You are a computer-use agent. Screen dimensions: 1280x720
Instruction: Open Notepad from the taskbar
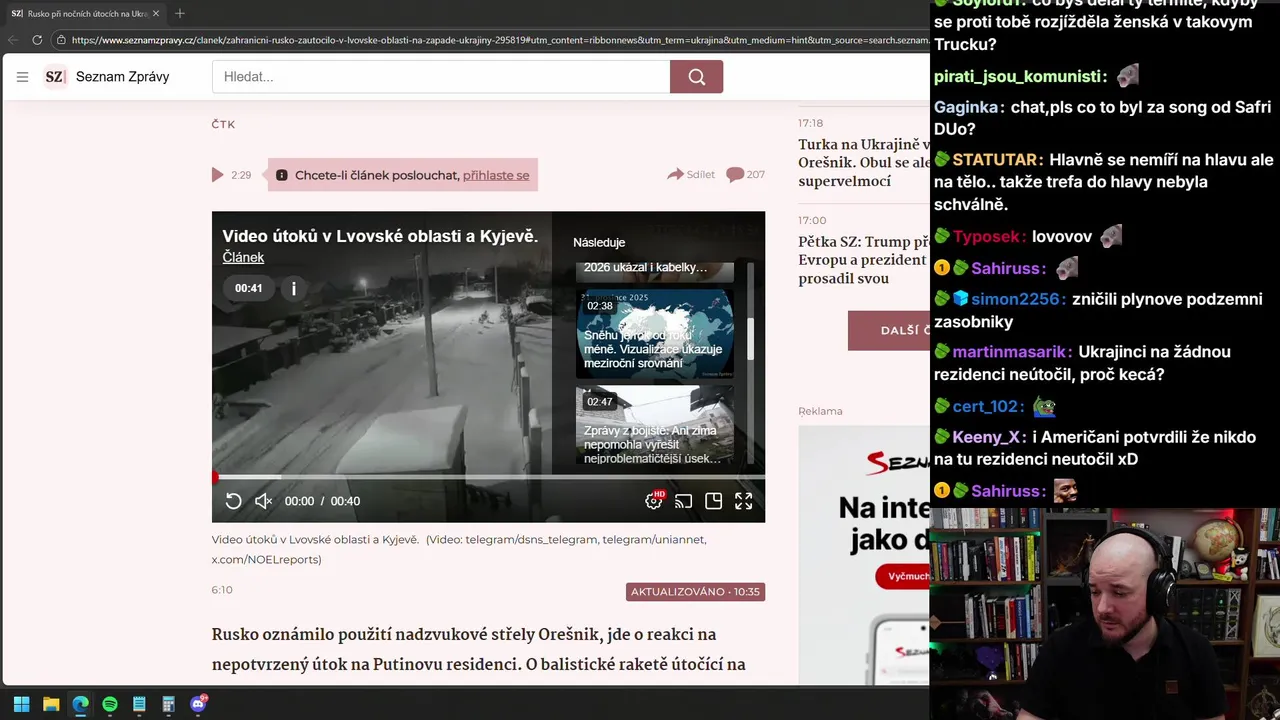(x=139, y=704)
